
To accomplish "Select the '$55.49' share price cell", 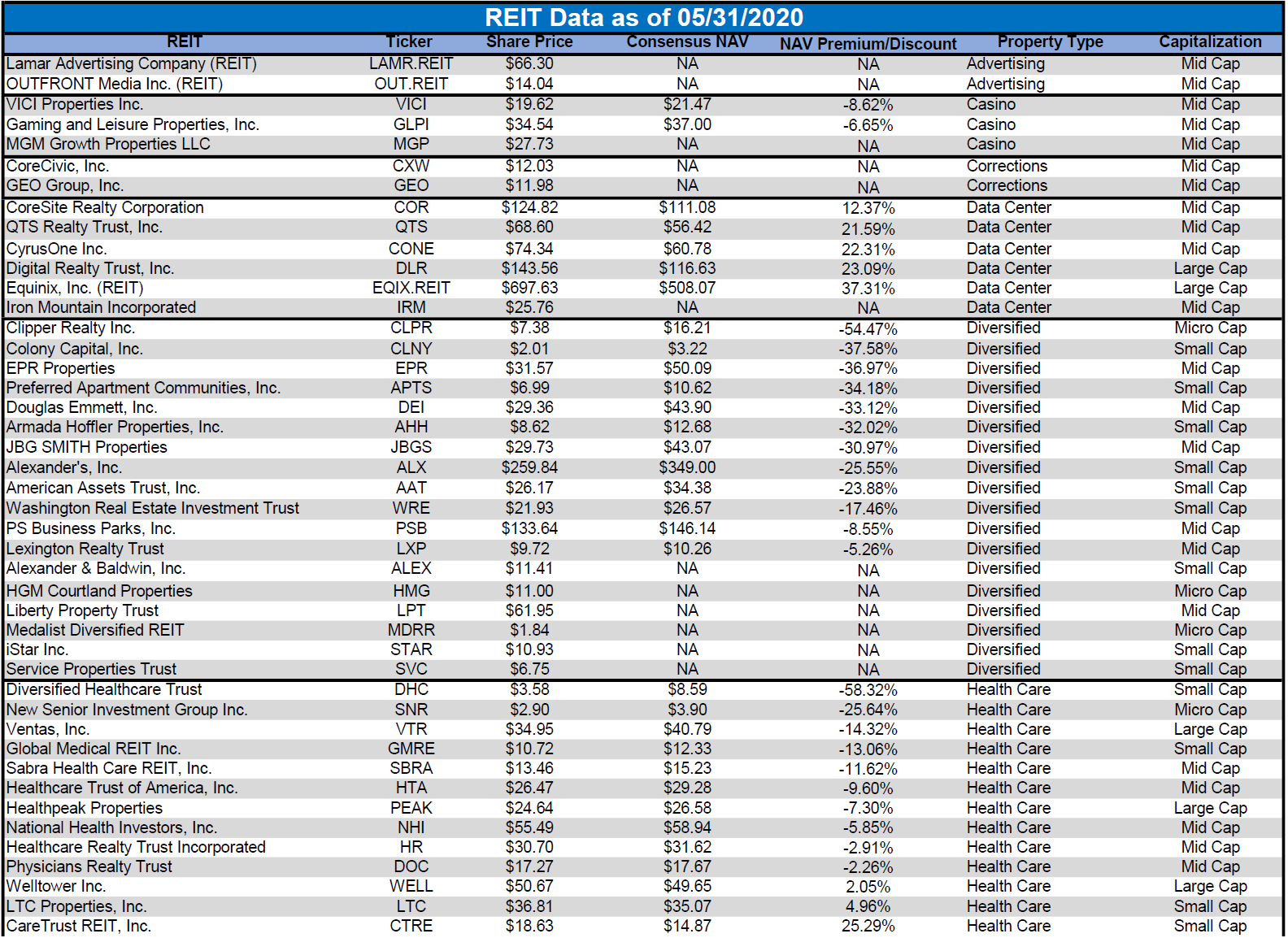I will coord(529,827).
